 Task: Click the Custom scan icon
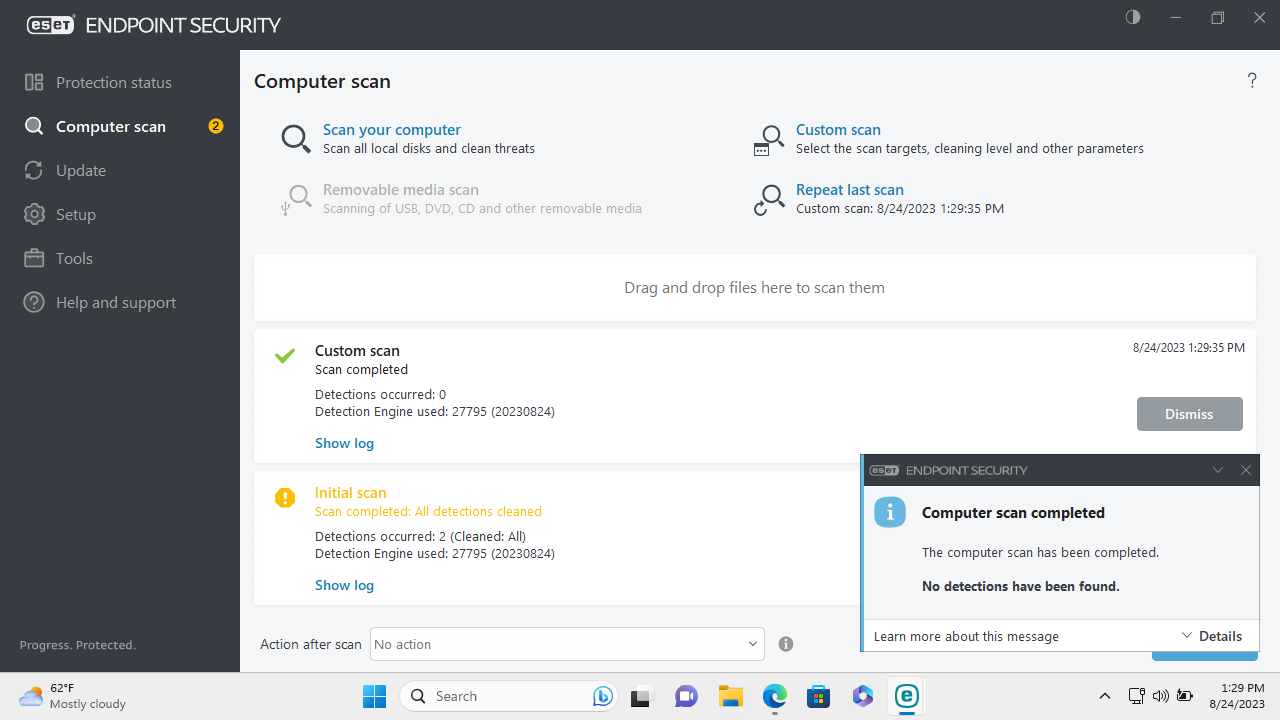click(x=768, y=140)
